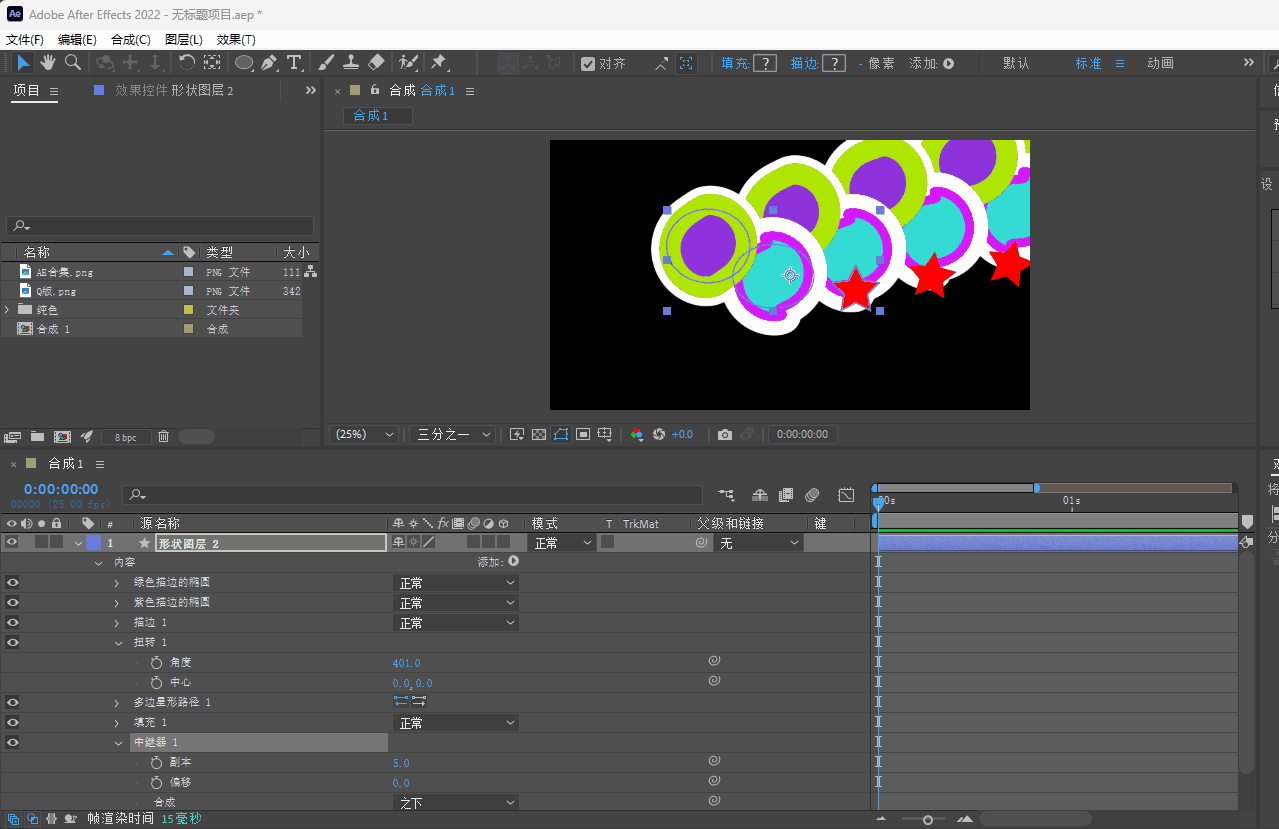This screenshot has height=829, width=1279.
Task: Expand the 绿色描边的椭圆 group
Action: pyautogui.click(x=117, y=583)
